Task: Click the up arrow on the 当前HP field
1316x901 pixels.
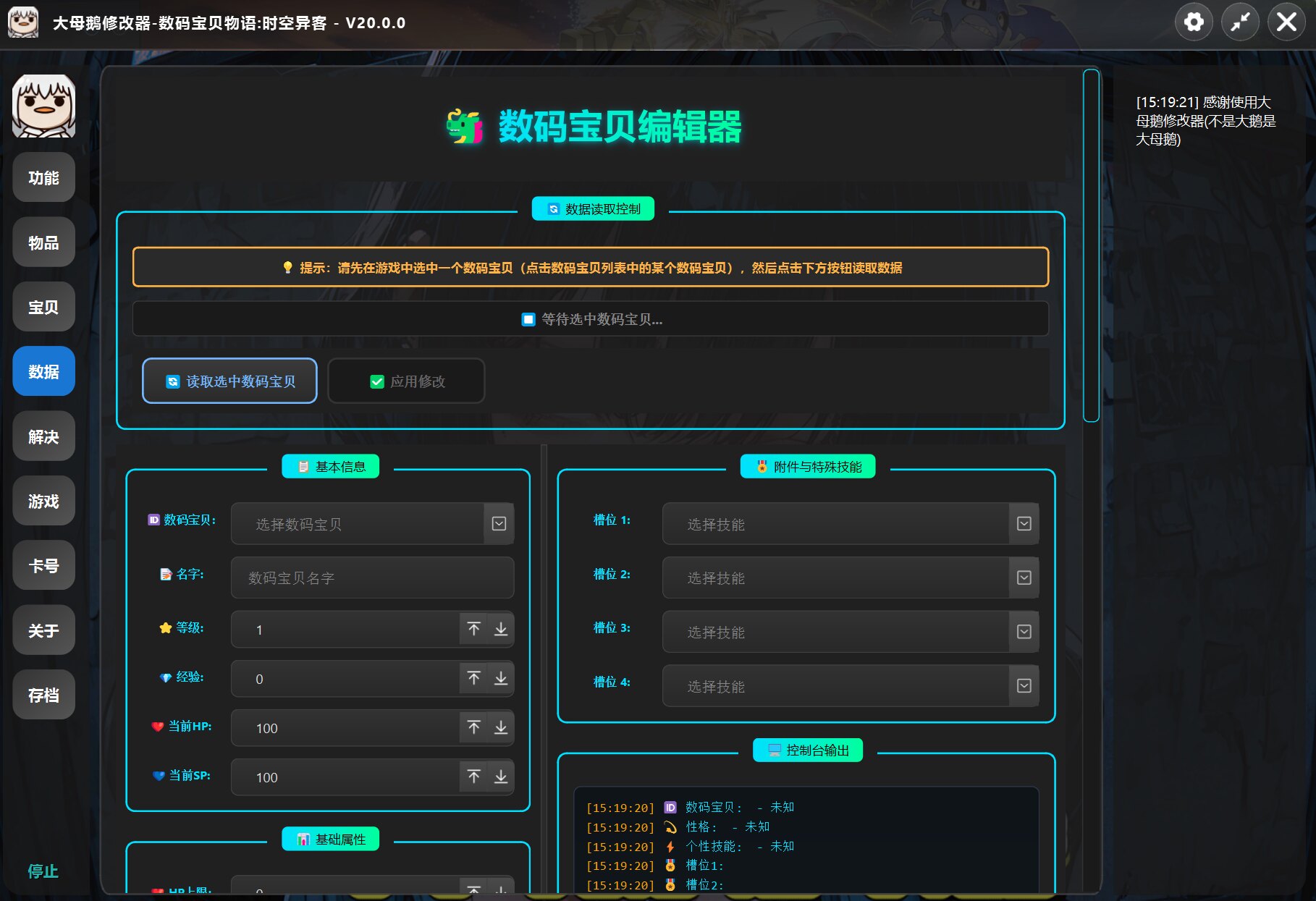Action: pos(473,727)
